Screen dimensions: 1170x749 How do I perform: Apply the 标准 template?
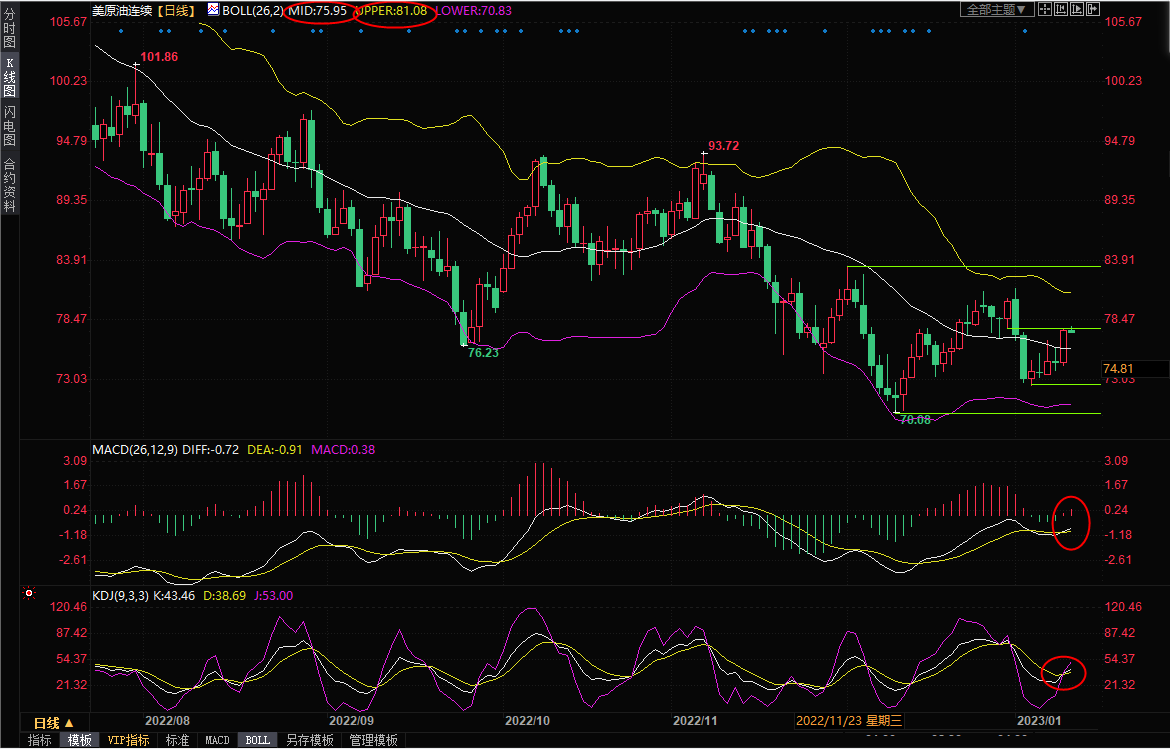177,741
